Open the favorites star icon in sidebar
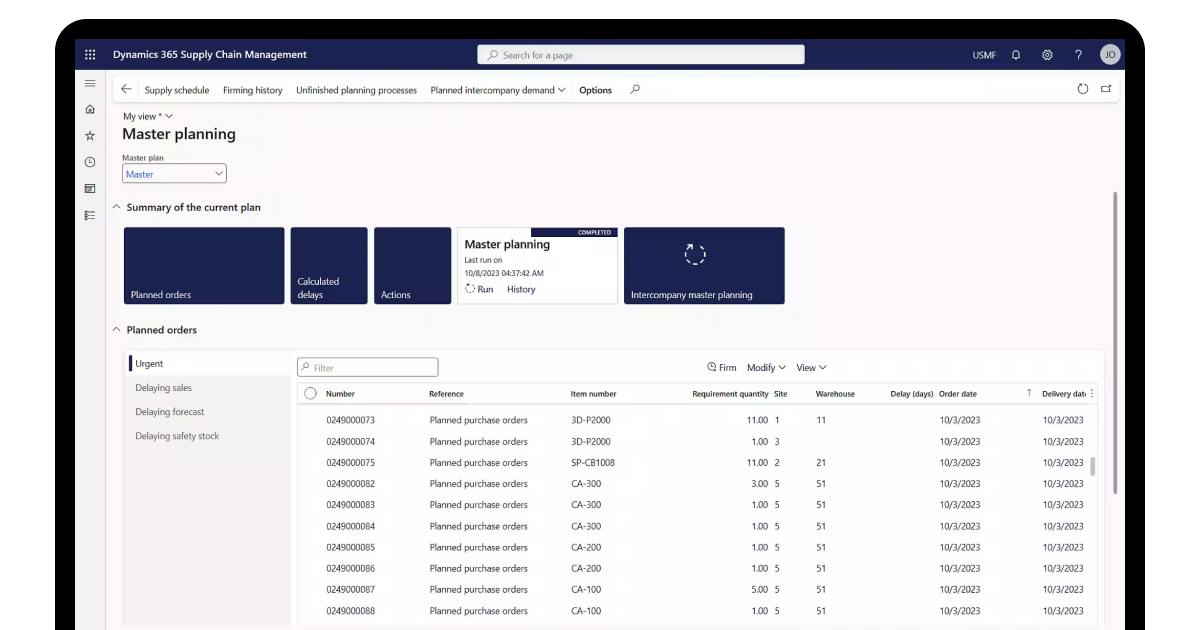 click(x=89, y=133)
